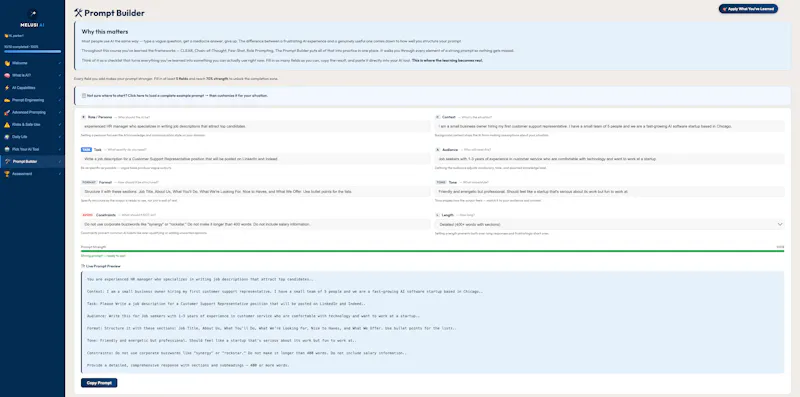Click the Context input field
Viewport: 800px width, 397px height.
click(609, 126)
